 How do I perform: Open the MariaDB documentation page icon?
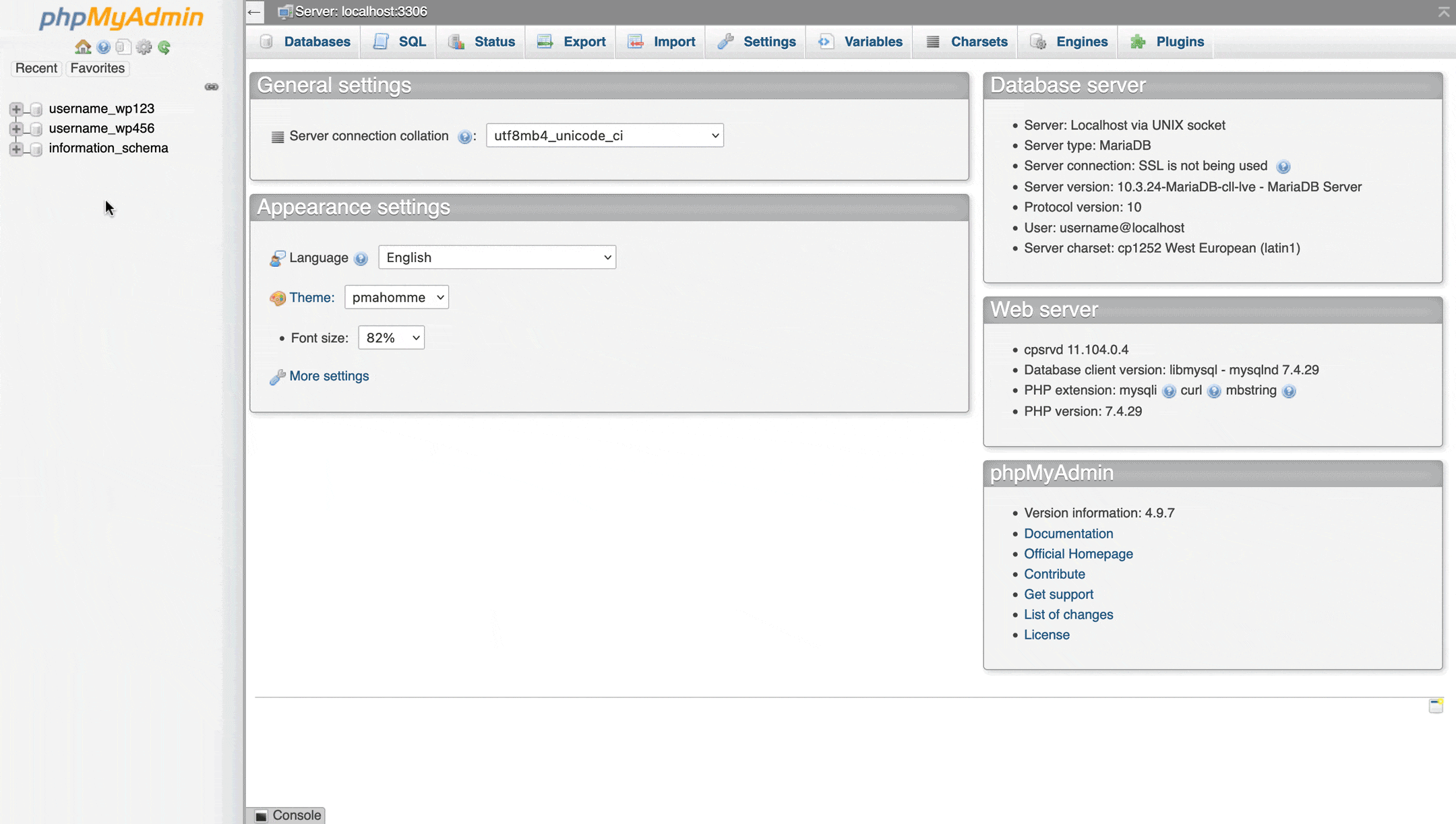[x=123, y=46]
